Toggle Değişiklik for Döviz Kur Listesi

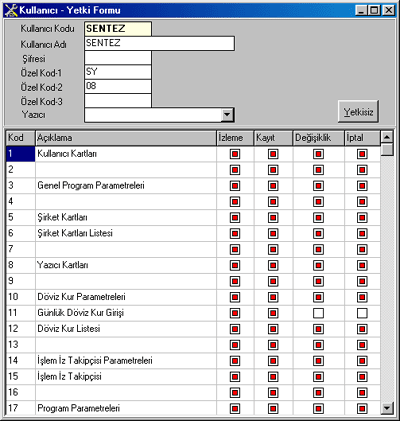tap(318, 329)
